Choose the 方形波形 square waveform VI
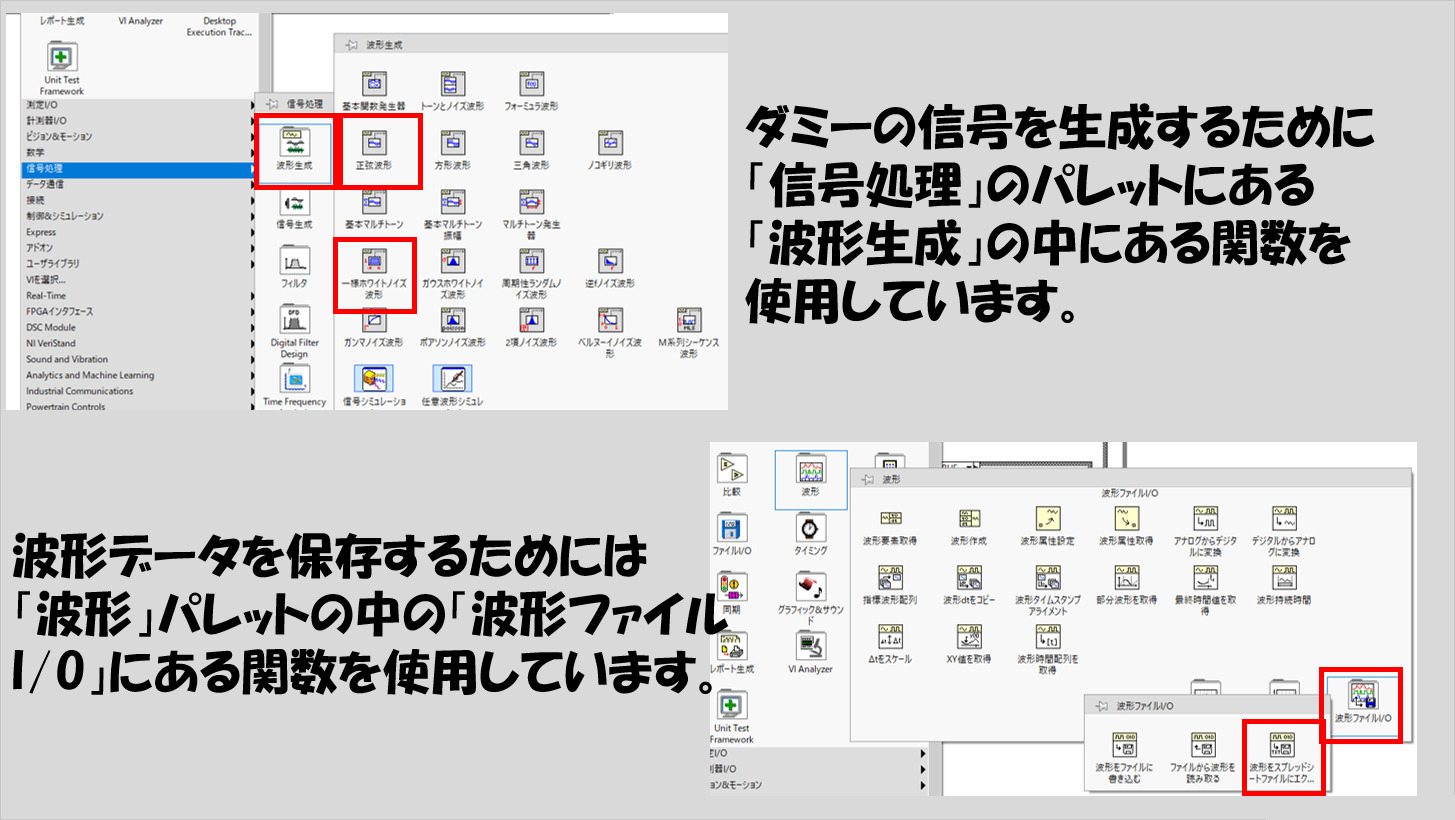1455x820 pixels. tap(453, 144)
